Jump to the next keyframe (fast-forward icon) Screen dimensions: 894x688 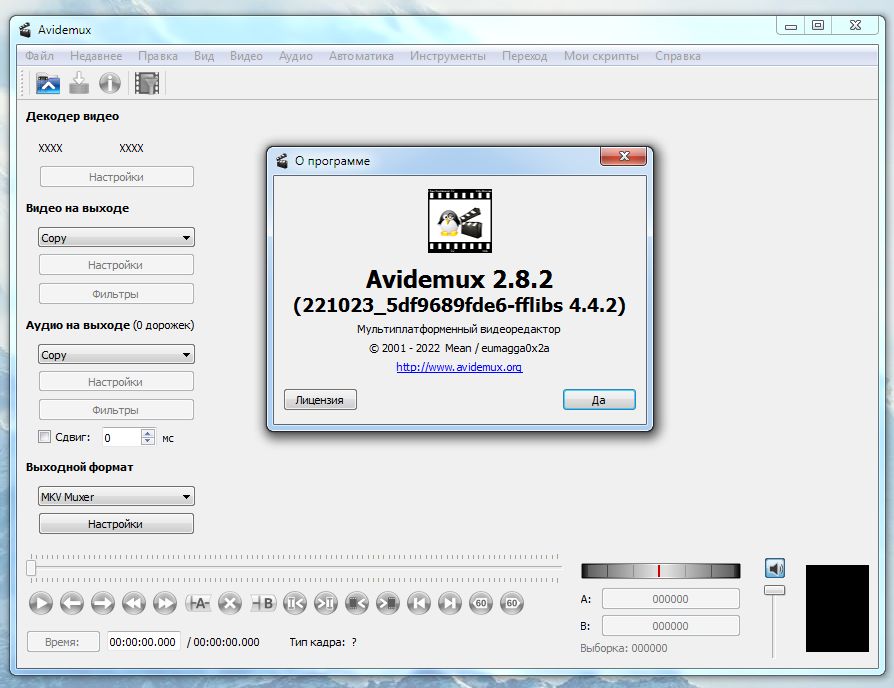165,603
